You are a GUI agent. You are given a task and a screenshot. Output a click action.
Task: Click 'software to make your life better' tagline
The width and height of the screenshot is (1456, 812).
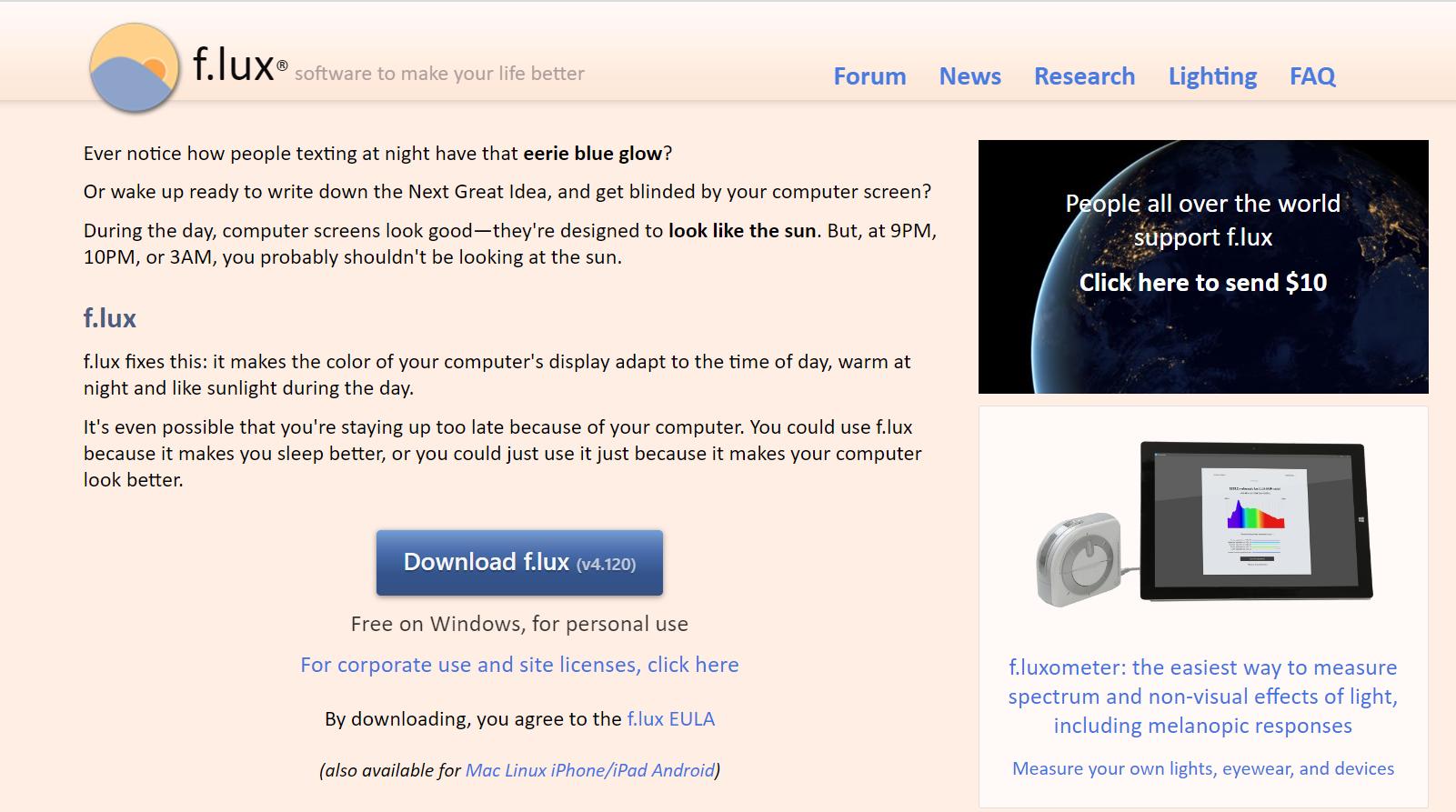[439, 74]
